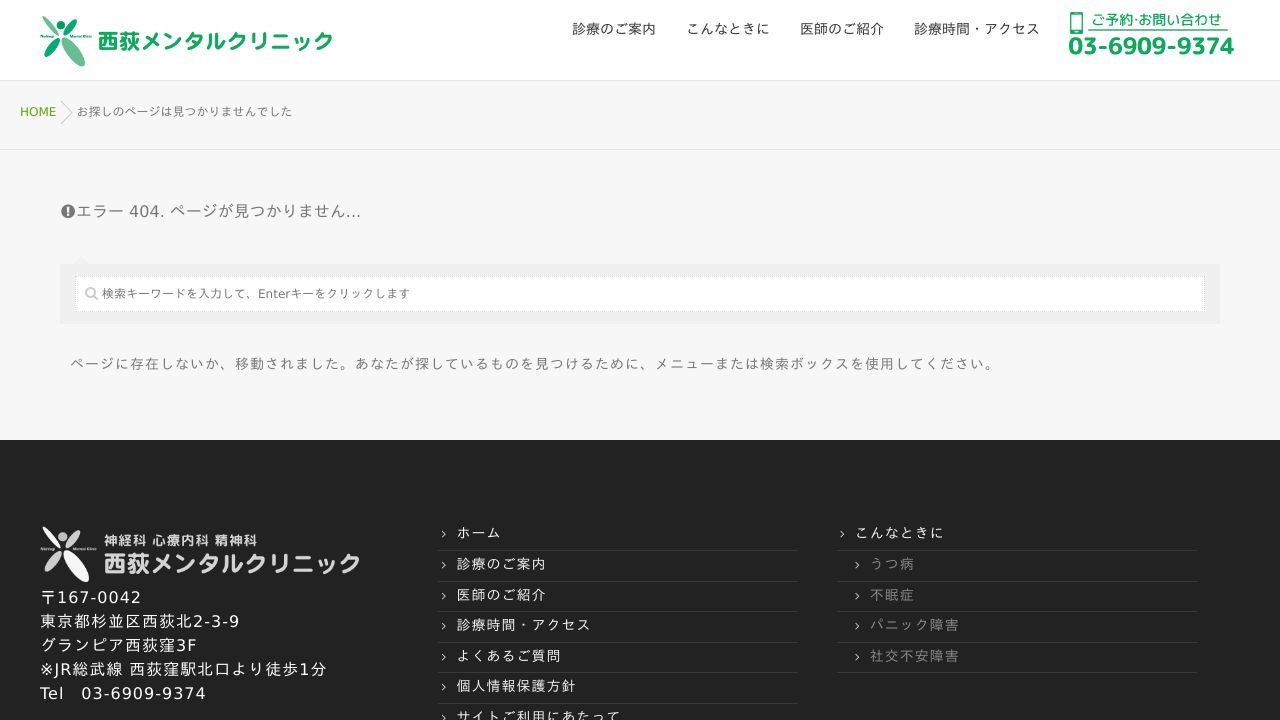Screen dimensions: 1280x720
Task: Click the breadcrumb arrow after HOME
Action: point(65,112)
